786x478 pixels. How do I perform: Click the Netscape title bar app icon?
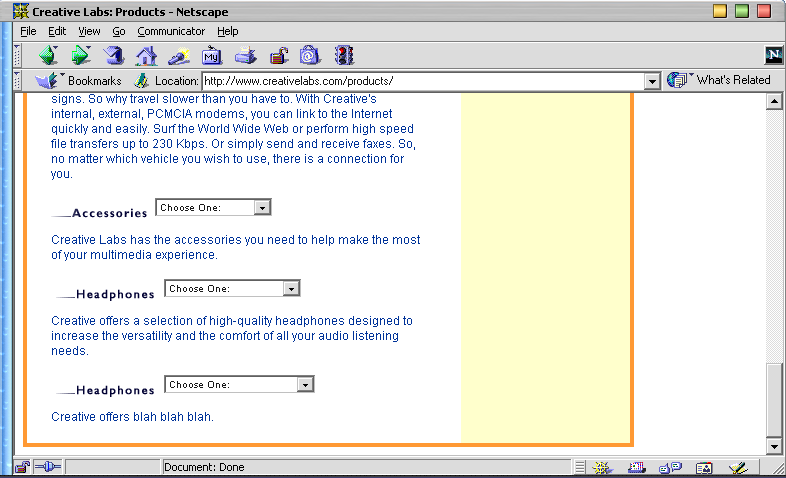(21, 11)
